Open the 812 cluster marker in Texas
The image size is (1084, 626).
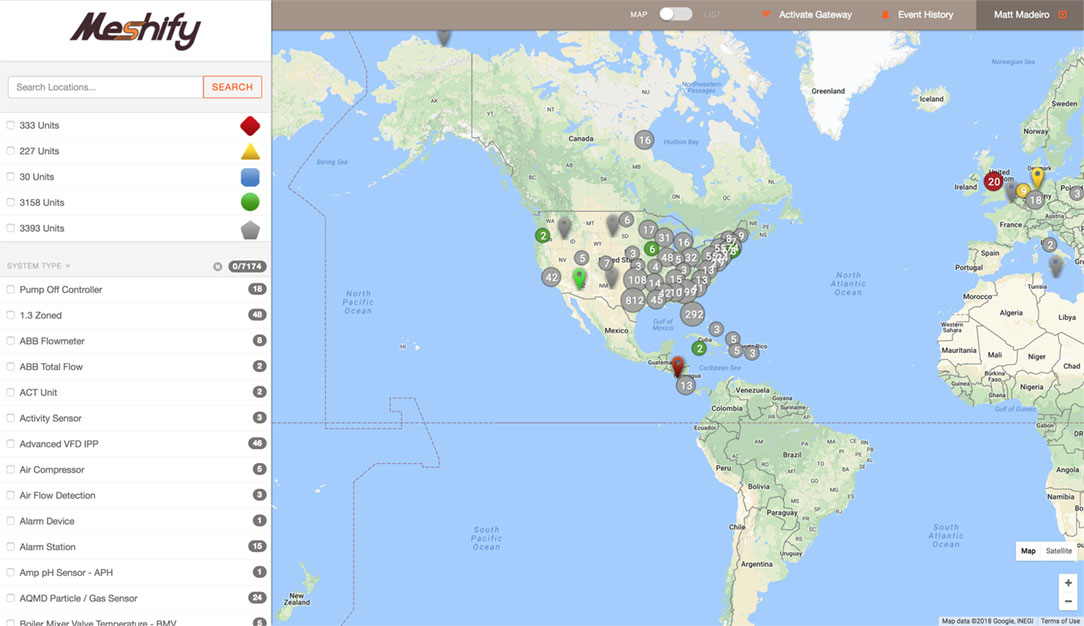coord(635,300)
